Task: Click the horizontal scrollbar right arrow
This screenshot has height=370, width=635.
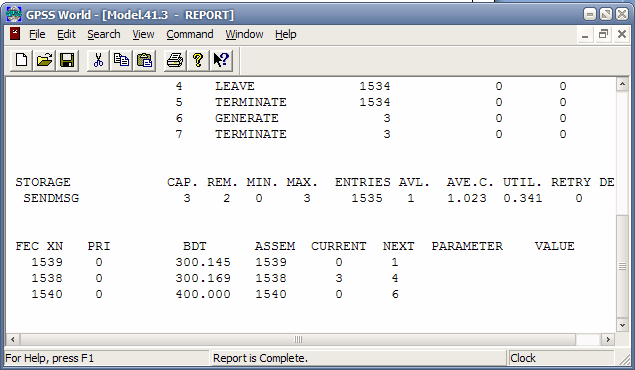Action: point(608,339)
